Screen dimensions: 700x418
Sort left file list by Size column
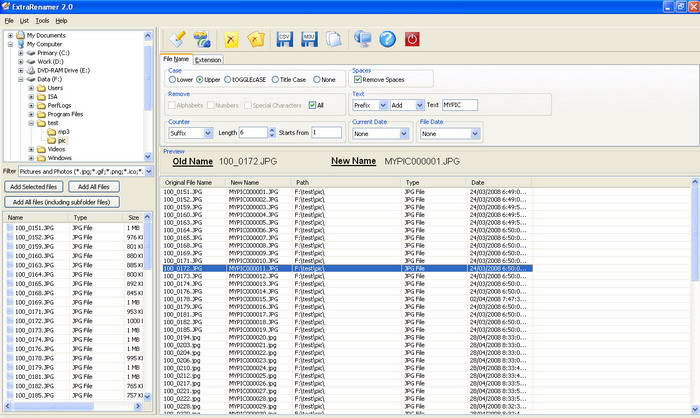click(133, 217)
